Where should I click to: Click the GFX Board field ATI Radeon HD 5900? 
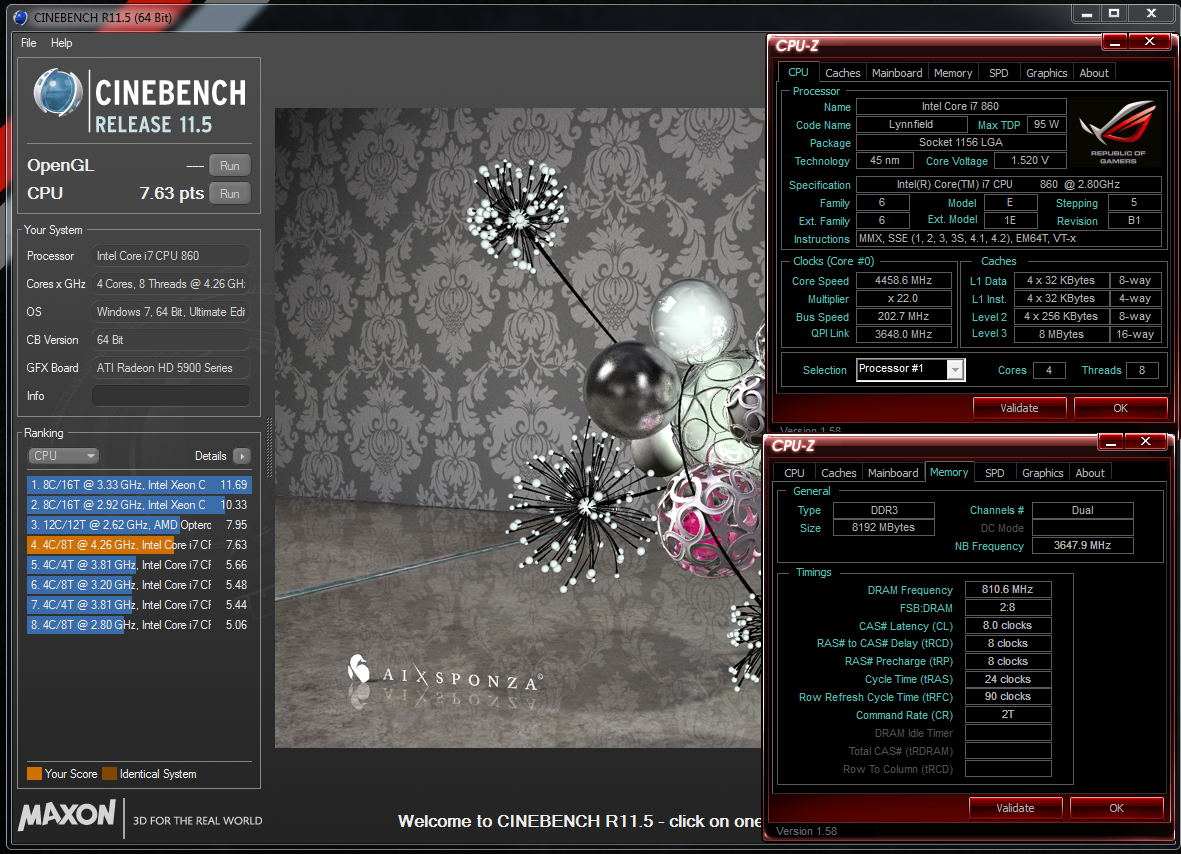point(170,368)
